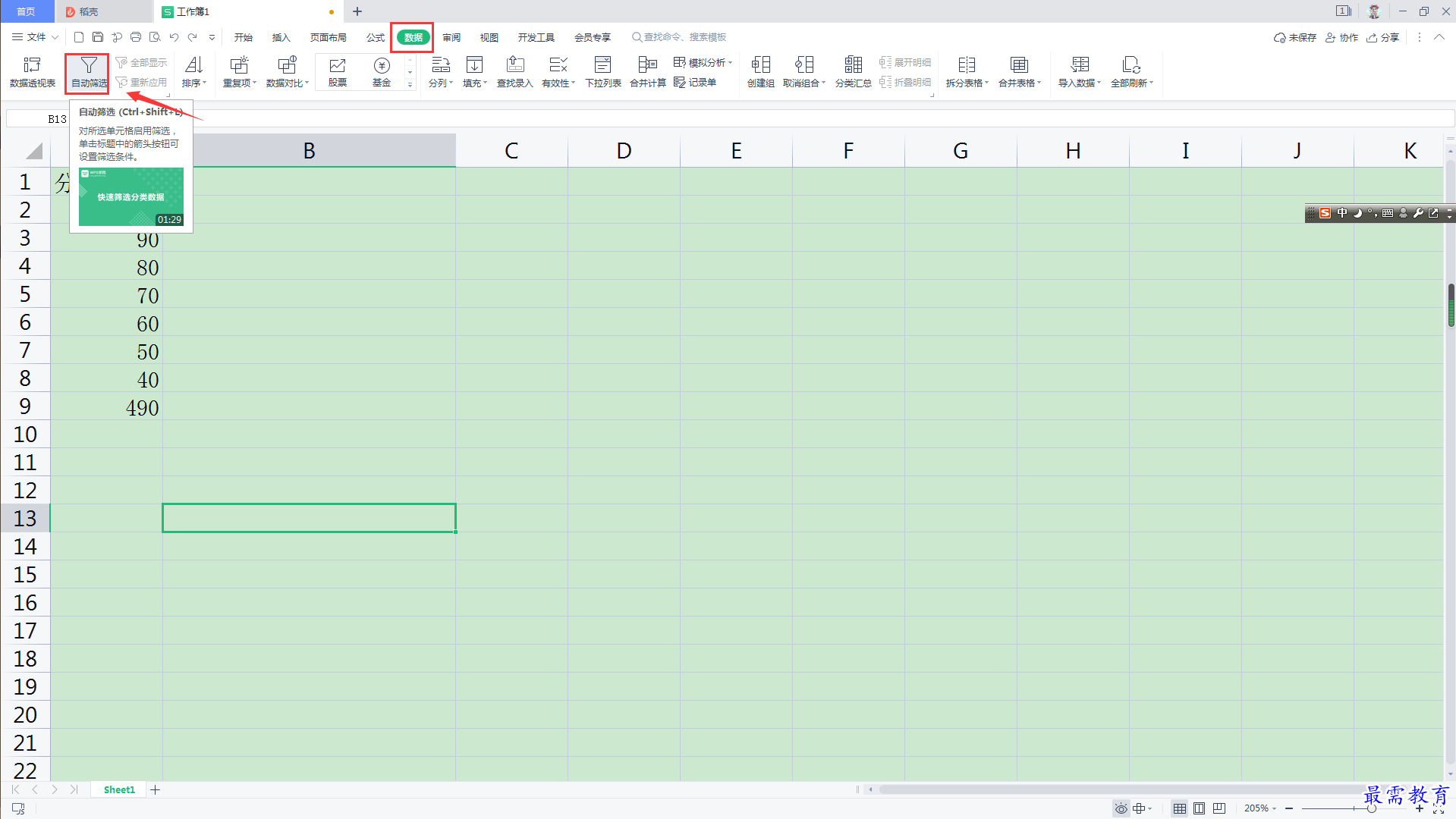Viewport: 1456px width, 819px height.
Task: Select the Sheet1 tab
Action: pyautogui.click(x=119, y=789)
